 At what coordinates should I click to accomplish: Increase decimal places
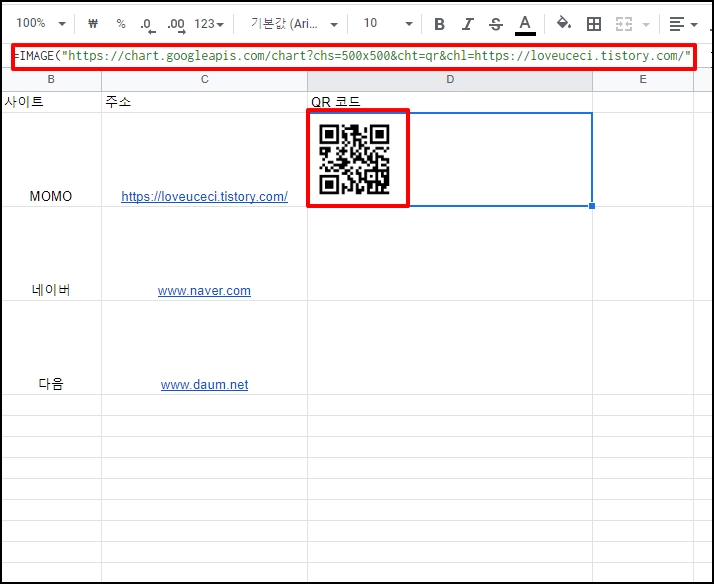pyautogui.click(x=176, y=24)
